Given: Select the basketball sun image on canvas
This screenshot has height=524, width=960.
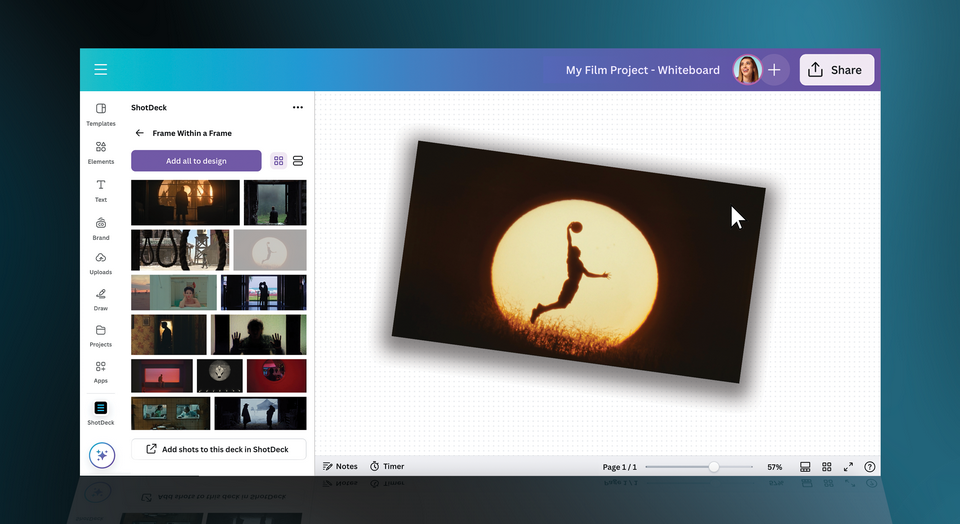Looking at the screenshot, I should (579, 261).
